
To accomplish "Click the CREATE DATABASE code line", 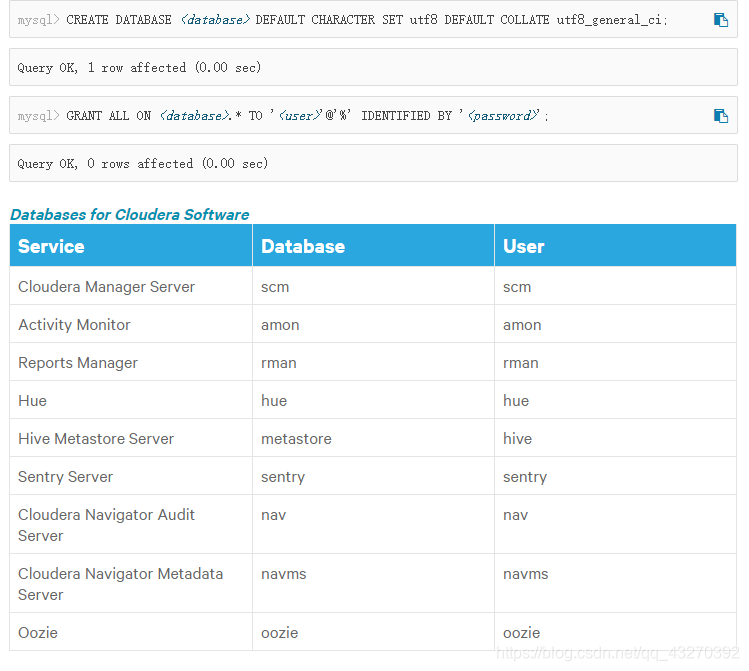I will [373, 20].
